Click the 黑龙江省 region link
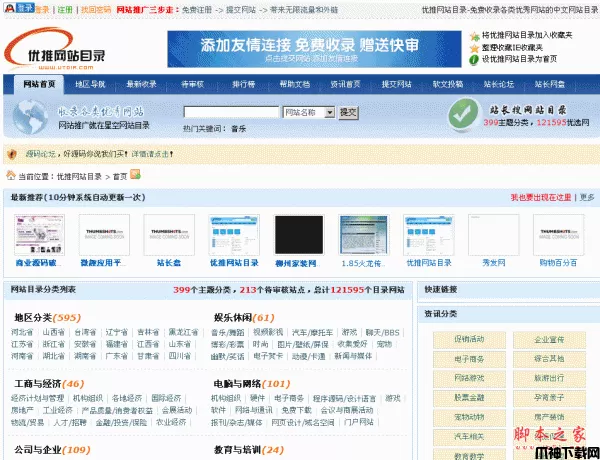This screenshot has width=600, height=460. [x=184, y=332]
